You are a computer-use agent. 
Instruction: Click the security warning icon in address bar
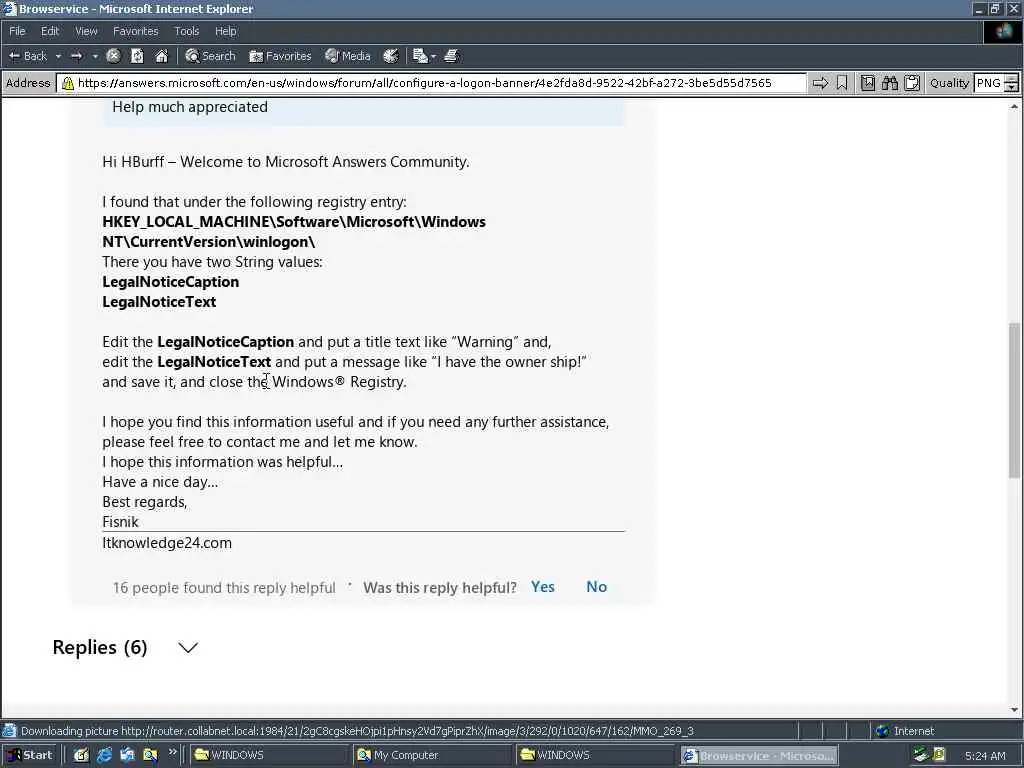67,83
